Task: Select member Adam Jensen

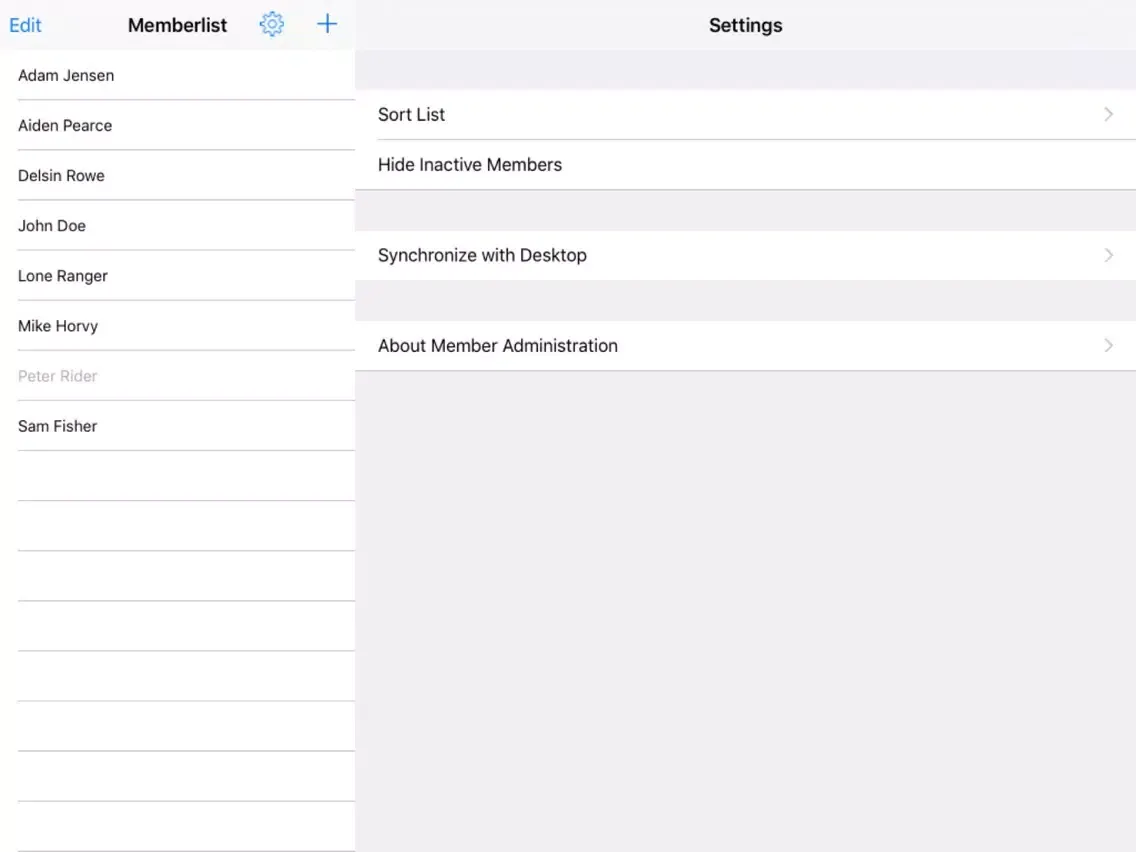Action: 178,75
